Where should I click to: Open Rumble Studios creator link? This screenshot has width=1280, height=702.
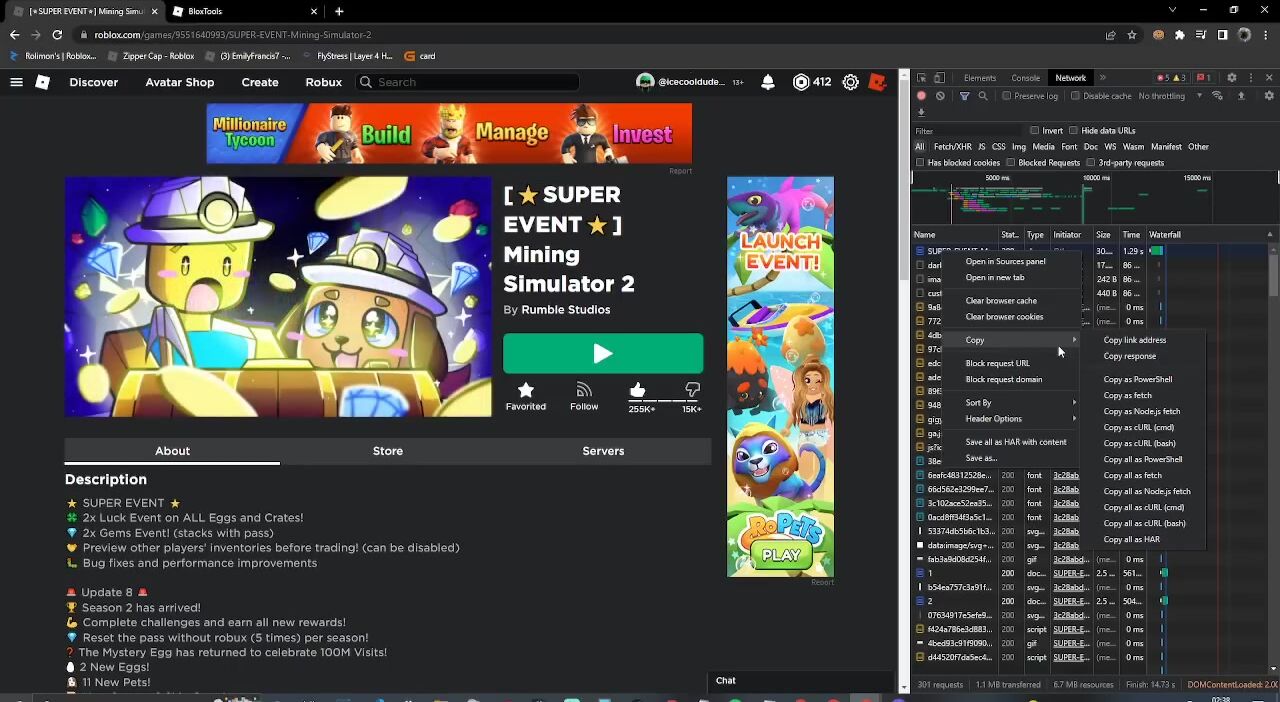pyautogui.click(x=565, y=310)
